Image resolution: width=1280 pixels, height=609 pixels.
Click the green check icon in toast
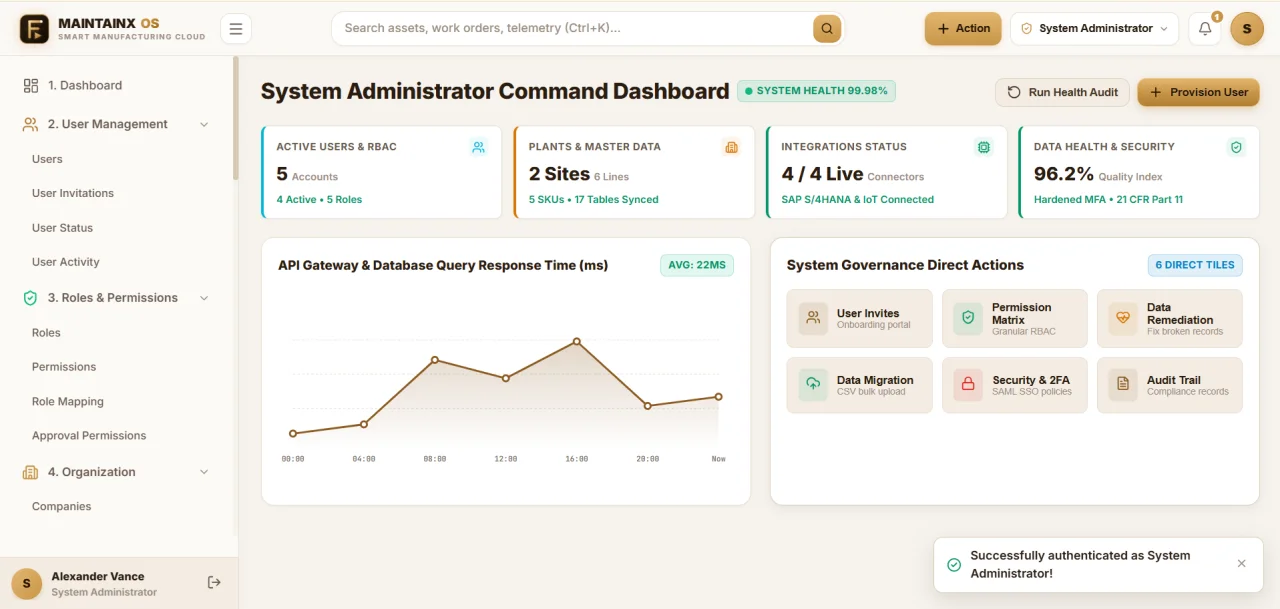pyautogui.click(x=954, y=565)
